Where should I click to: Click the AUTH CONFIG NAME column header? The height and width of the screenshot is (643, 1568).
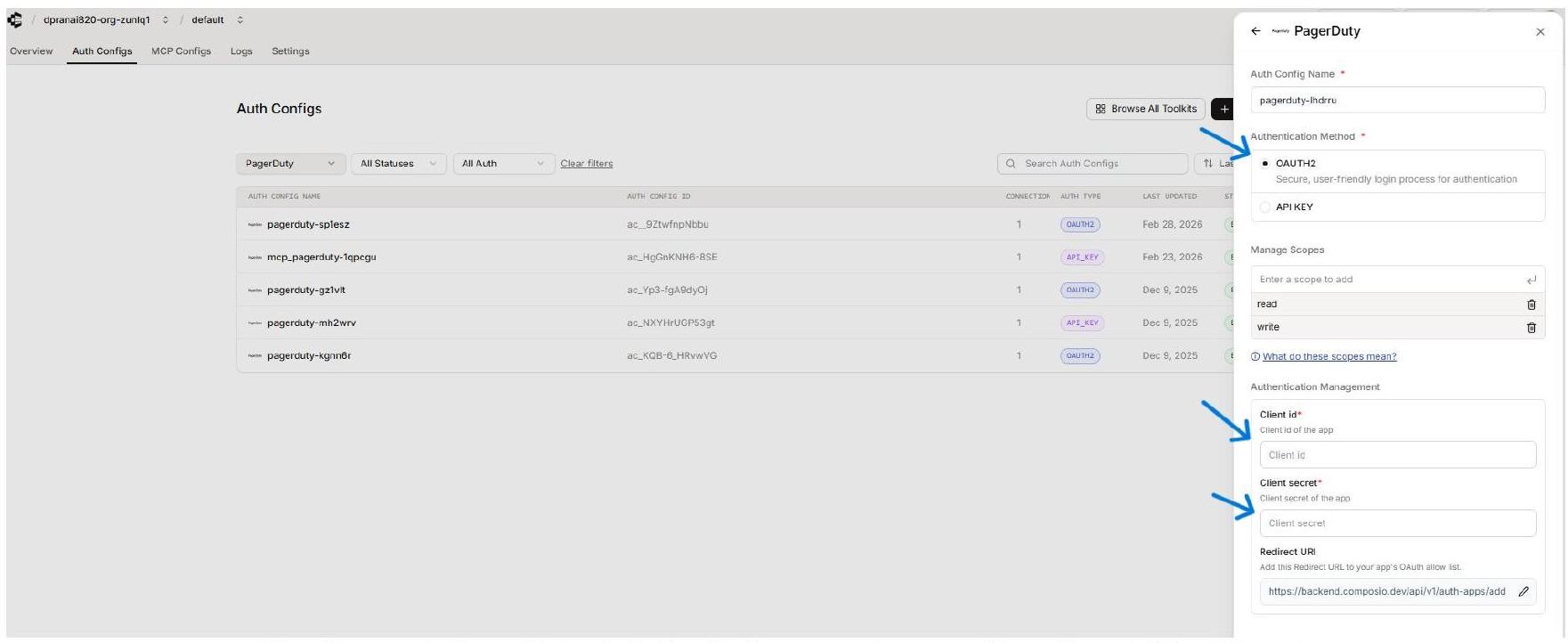click(x=284, y=197)
